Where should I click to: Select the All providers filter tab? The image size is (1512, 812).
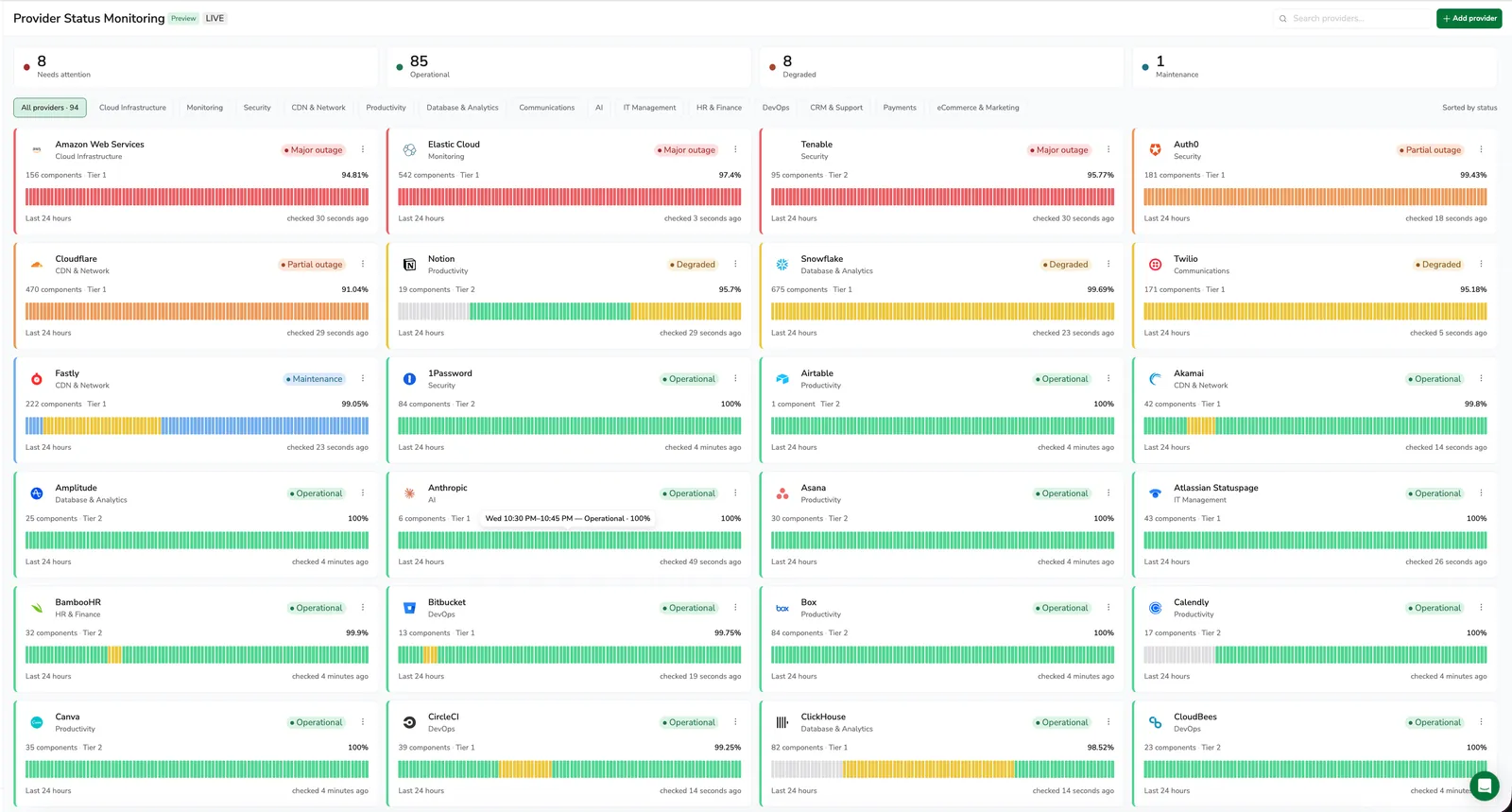coord(50,108)
